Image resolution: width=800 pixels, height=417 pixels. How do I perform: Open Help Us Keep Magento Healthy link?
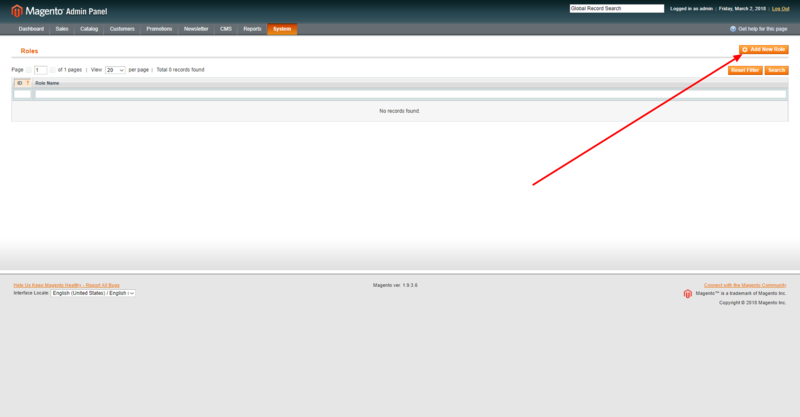point(66,285)
